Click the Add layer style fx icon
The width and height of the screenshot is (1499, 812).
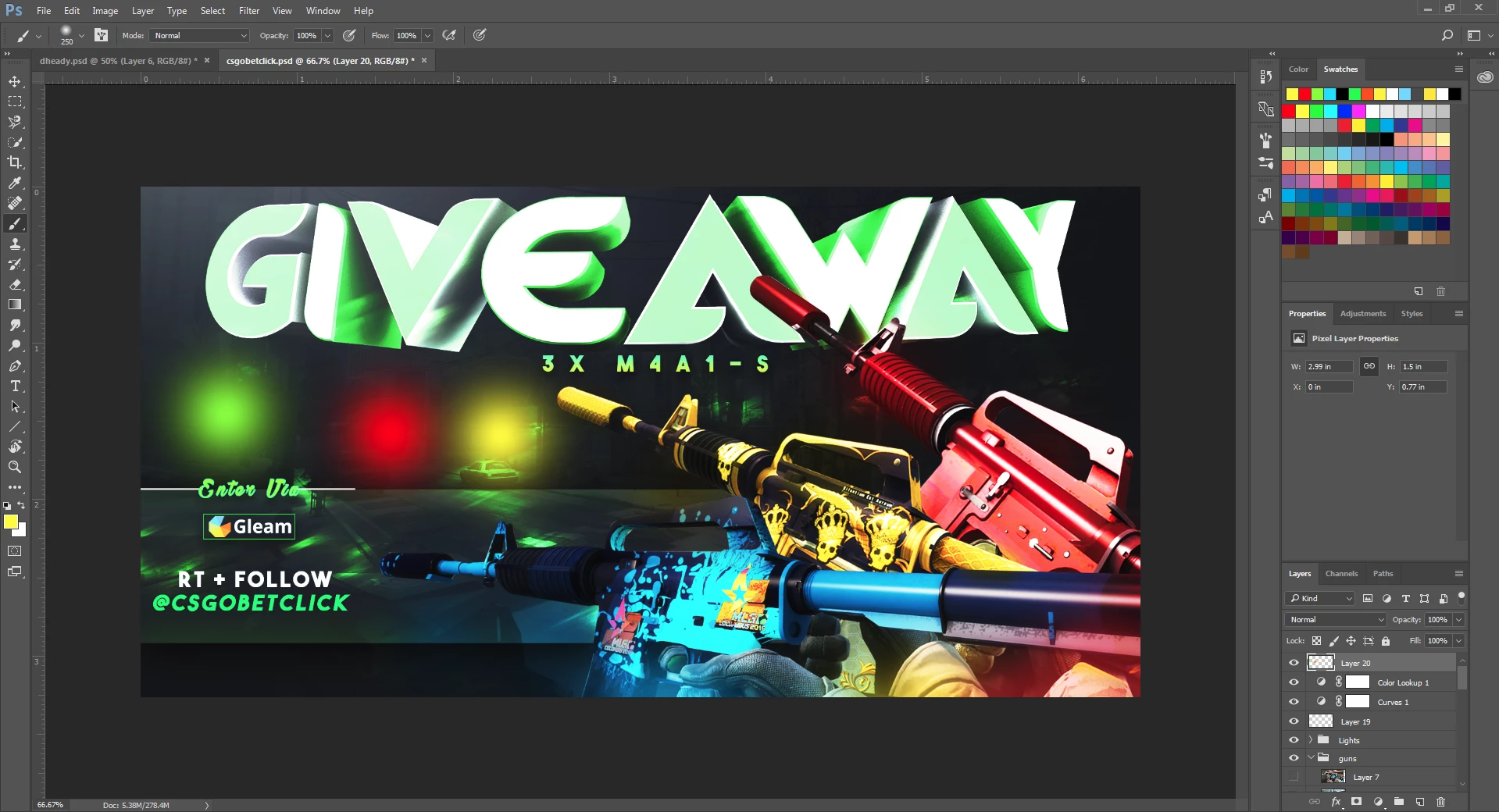click(1337, 802)
